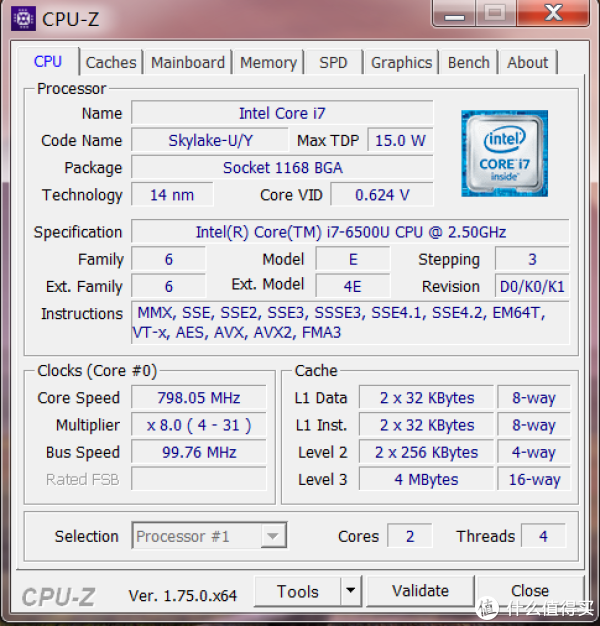Close the CPU-Z window with X
600x626 pixels.
(x=553, y=13)
